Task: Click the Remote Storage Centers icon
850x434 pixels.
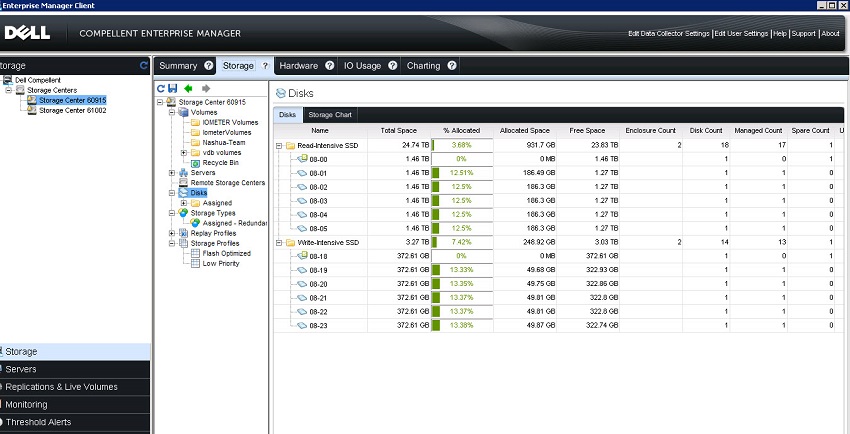Action: (183, 183)
